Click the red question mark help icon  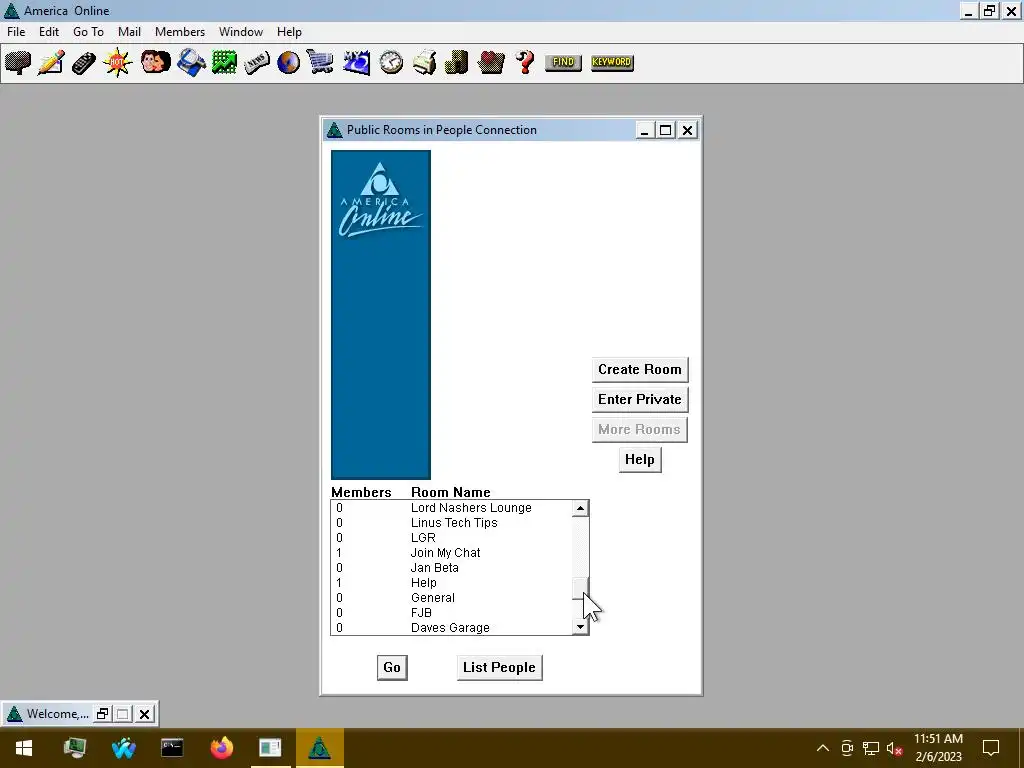[524, 63]
